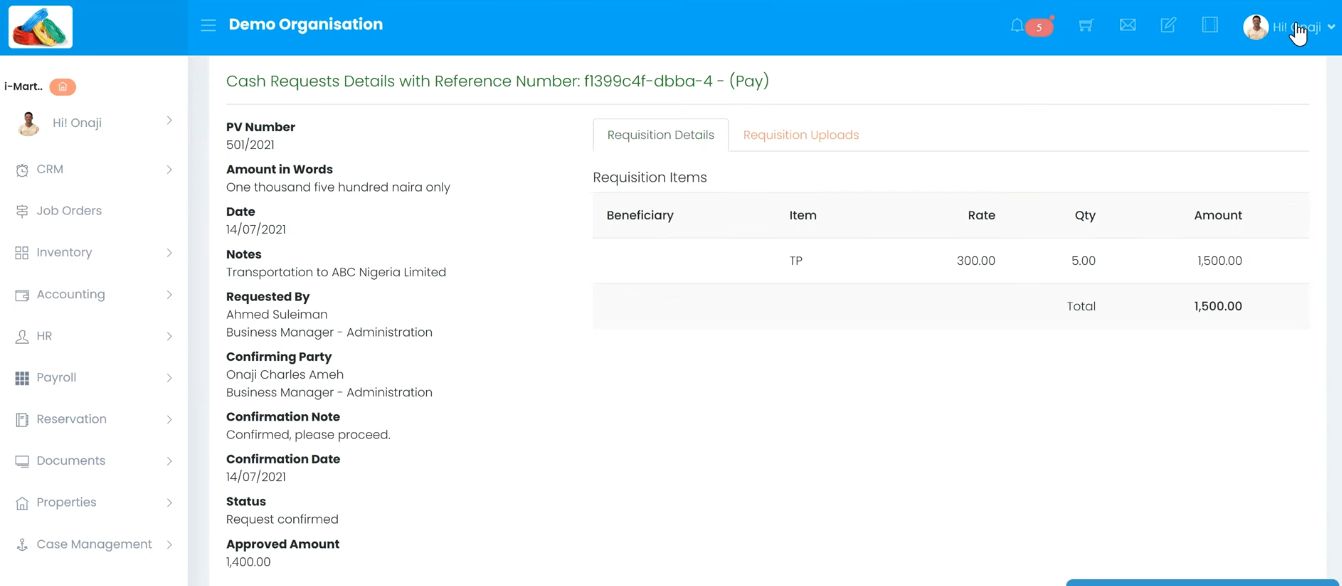This screenshot has width=1342, height=586.
Task: Click the shopping cart icon in header
Action: [1085, 26]
